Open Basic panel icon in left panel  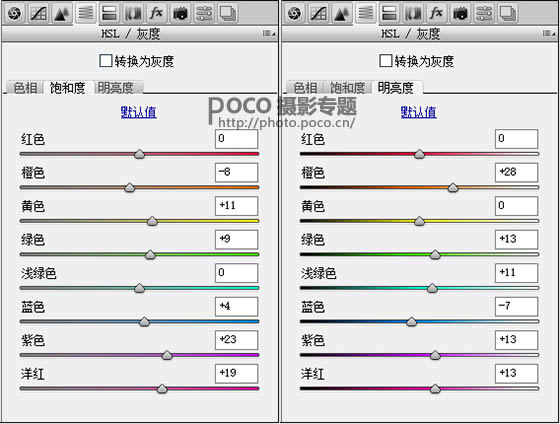[15, 13]
